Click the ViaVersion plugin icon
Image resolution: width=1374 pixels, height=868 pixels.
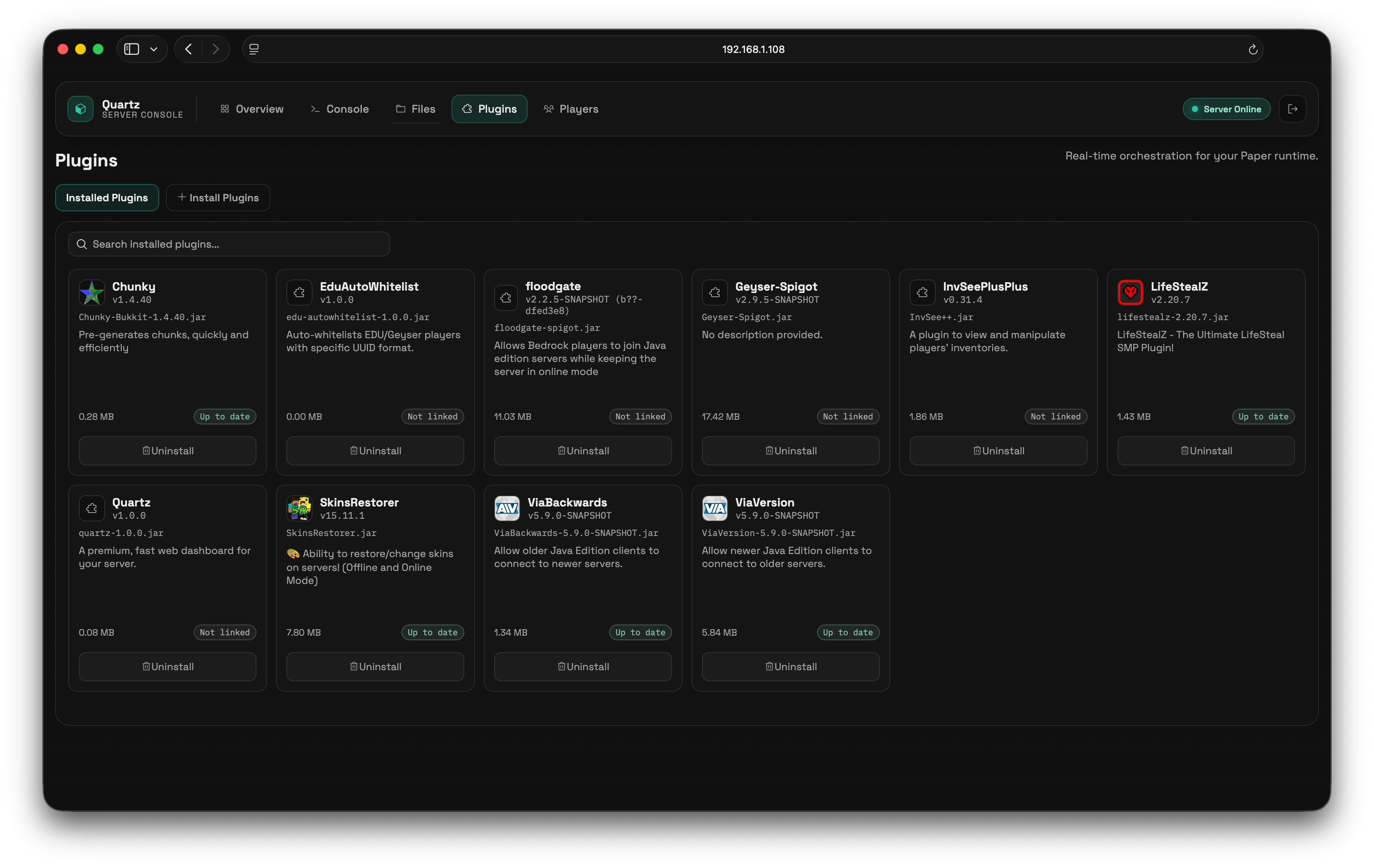(714, 508)
